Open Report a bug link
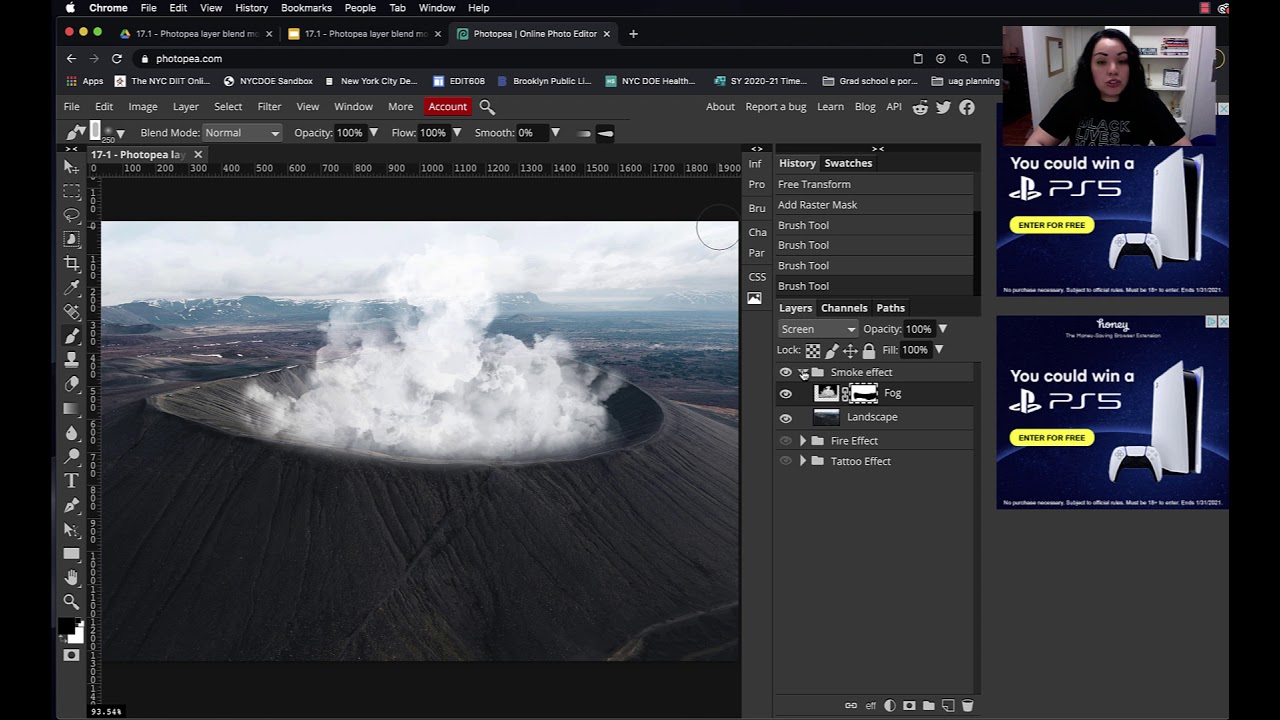Viewport: 1280px width, 720px height. 775,107
